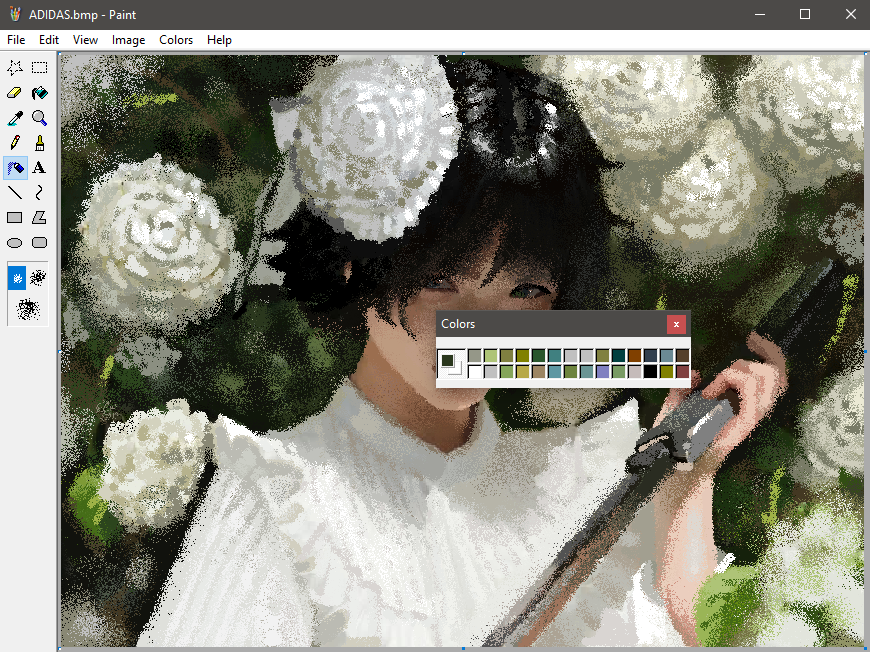Image resolution: width=870 pixels, height=652 pixels.
Task: Choose the Pencil tool
Action: coord(15,143)
